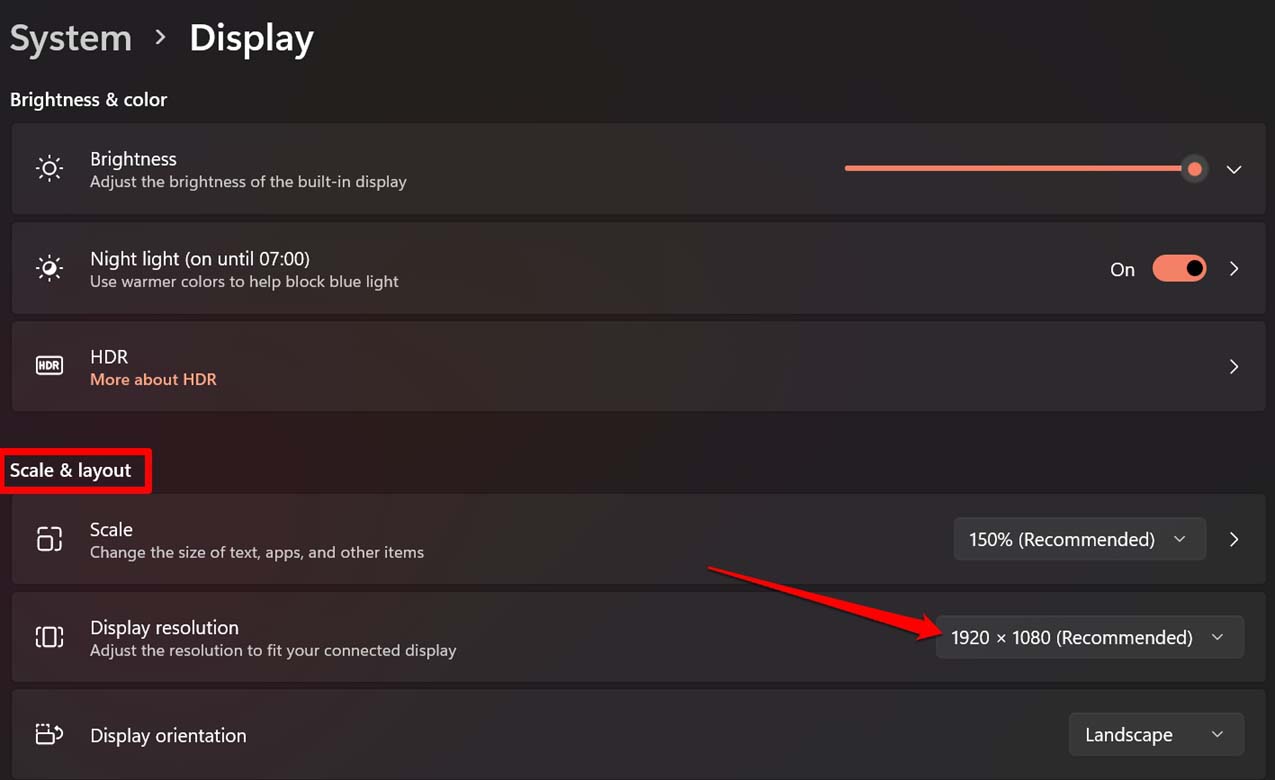
Task: Adjust the Brightness slider handle
Action: tap(1194, 168)
